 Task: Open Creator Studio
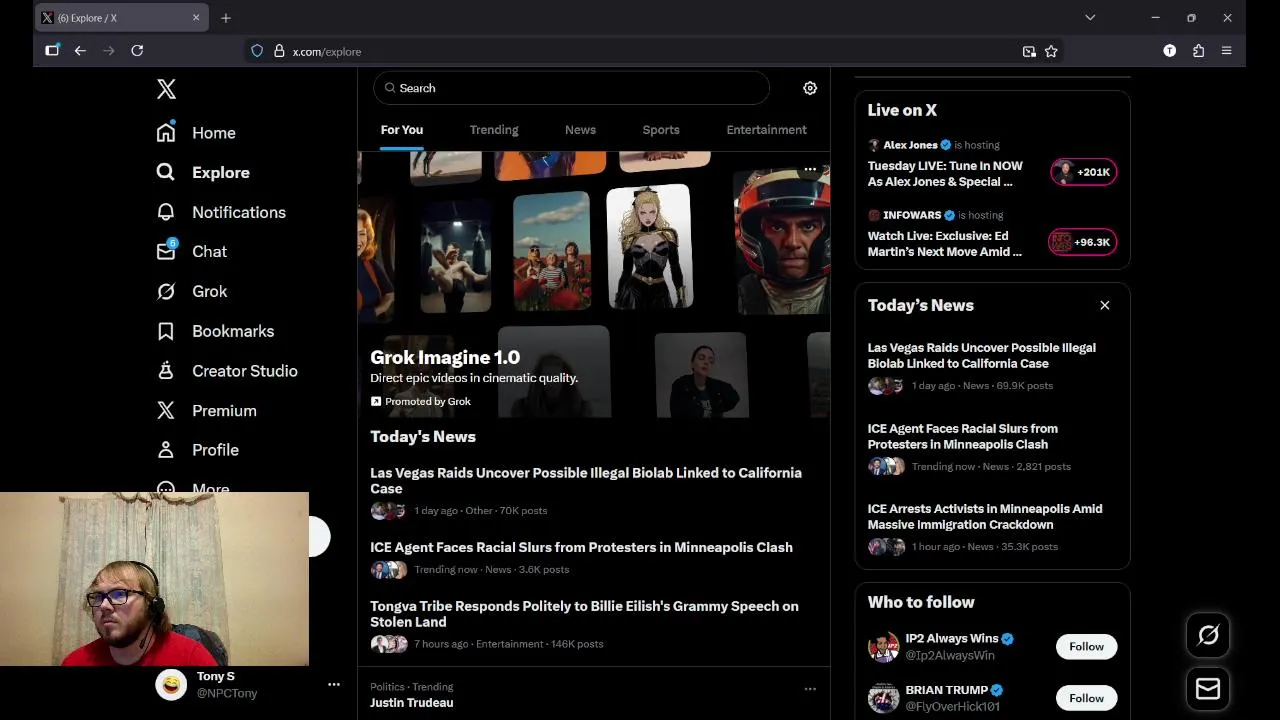(227, 371)
